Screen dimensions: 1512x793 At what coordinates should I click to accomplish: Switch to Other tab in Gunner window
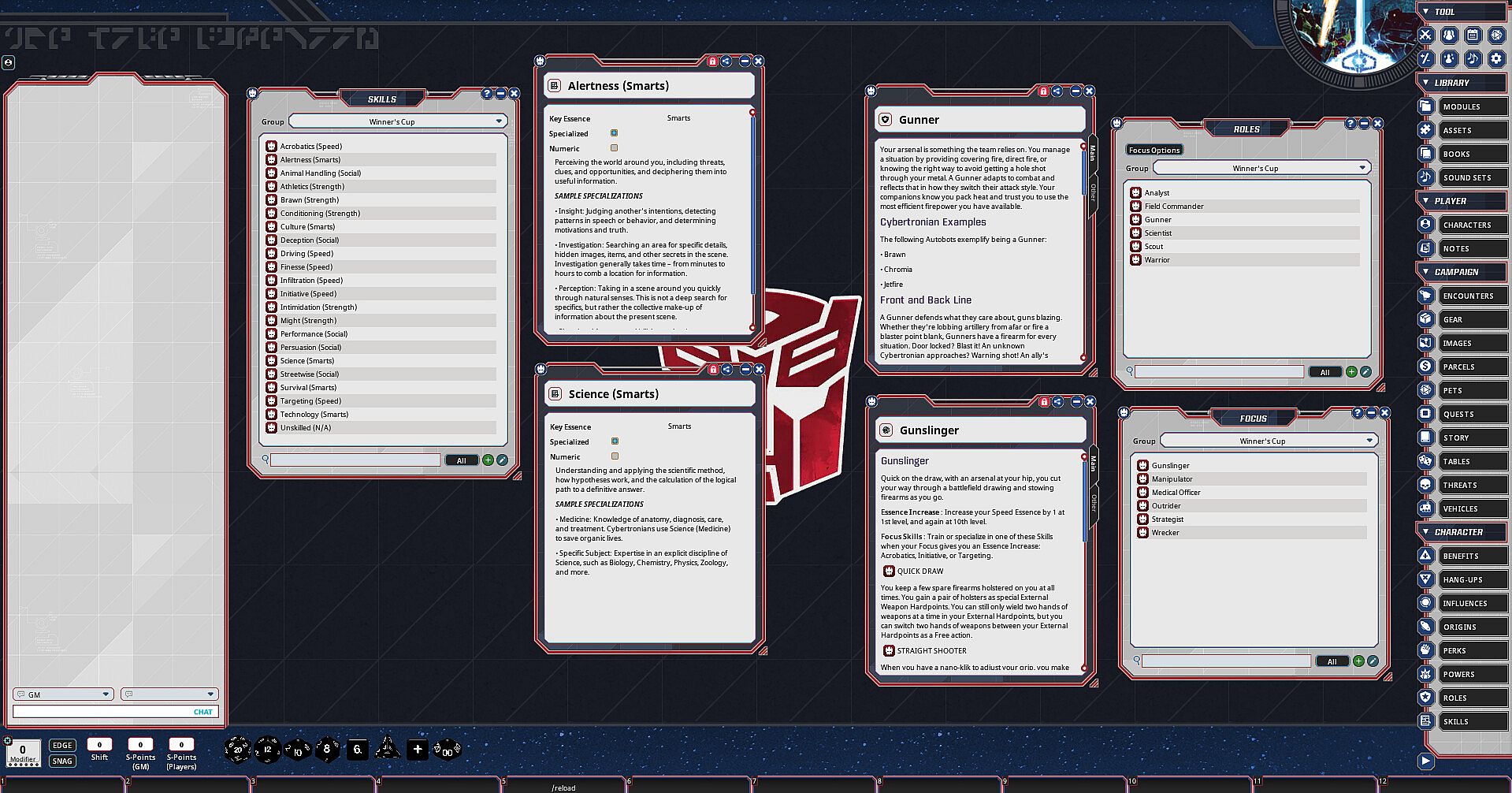[x=1093, y=192]
